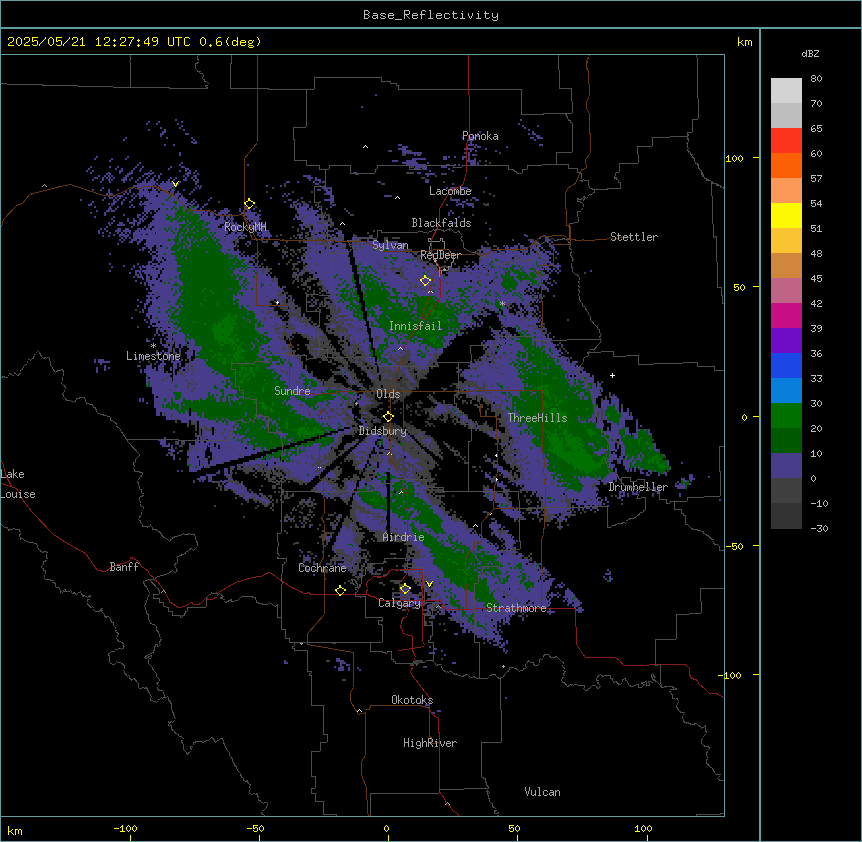Click the white plus marker north of Drumheller
This screenshot has width=862, height=842.
coord(612,375)
